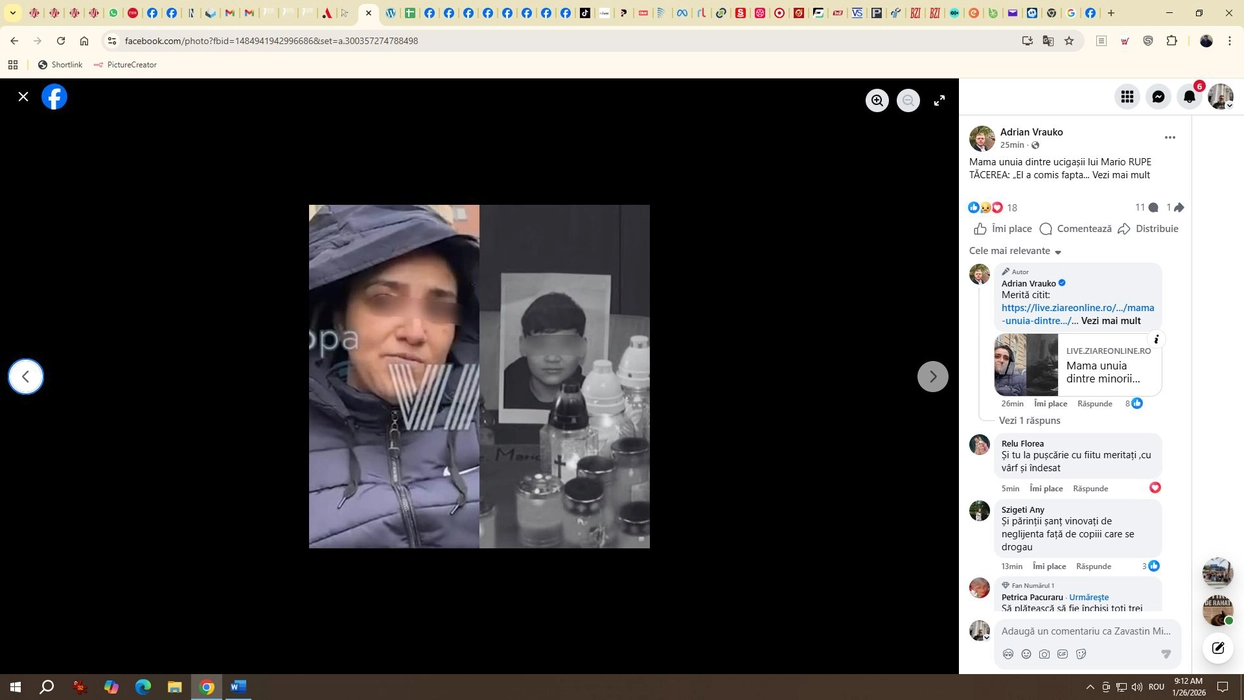Screen dimensions: 1244x700
Task: Go to the next photo arrow
Action: pyautogui.click(x=932, y=376)
